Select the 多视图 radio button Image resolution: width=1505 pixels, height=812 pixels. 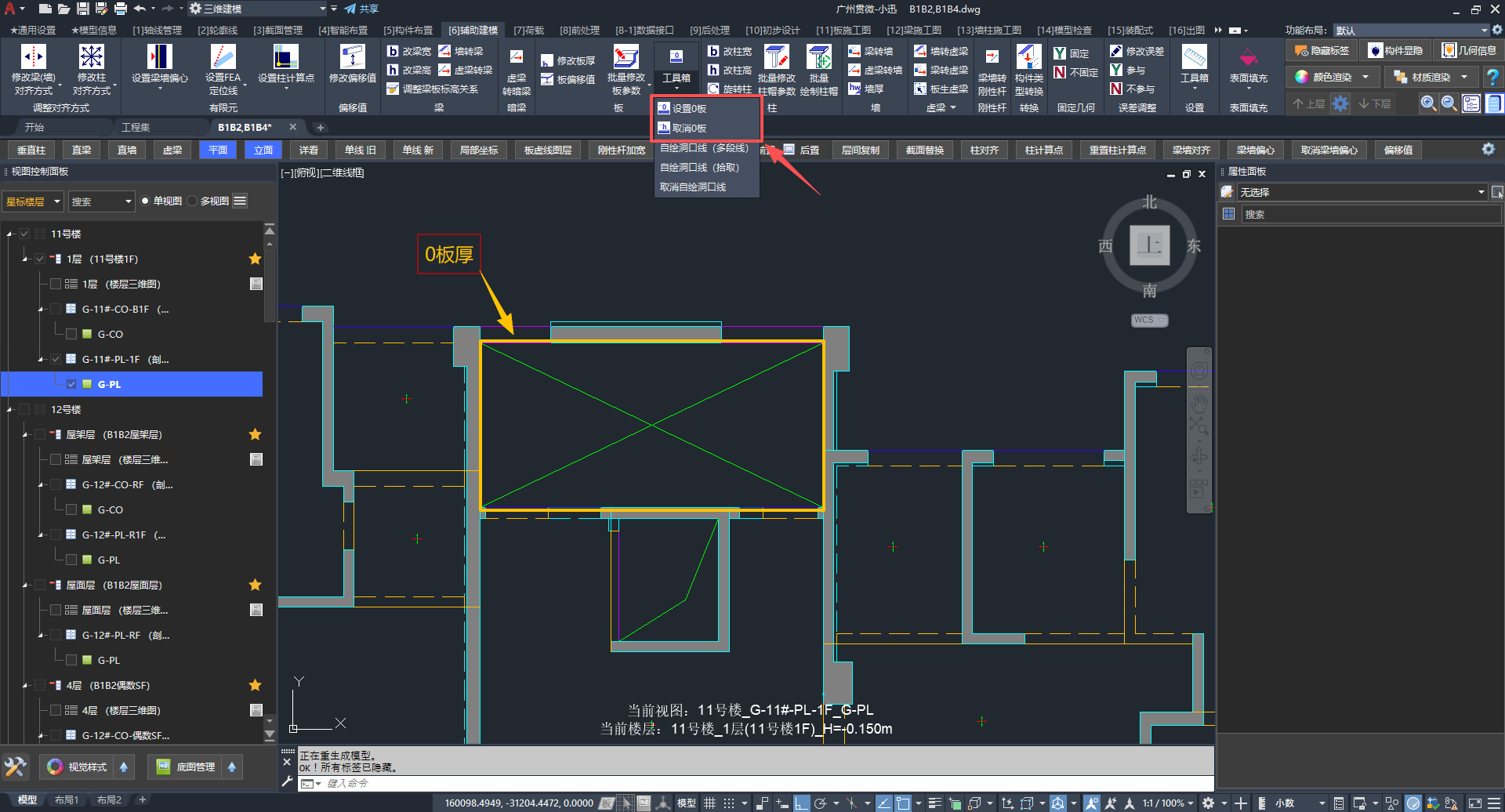point(192,201)
